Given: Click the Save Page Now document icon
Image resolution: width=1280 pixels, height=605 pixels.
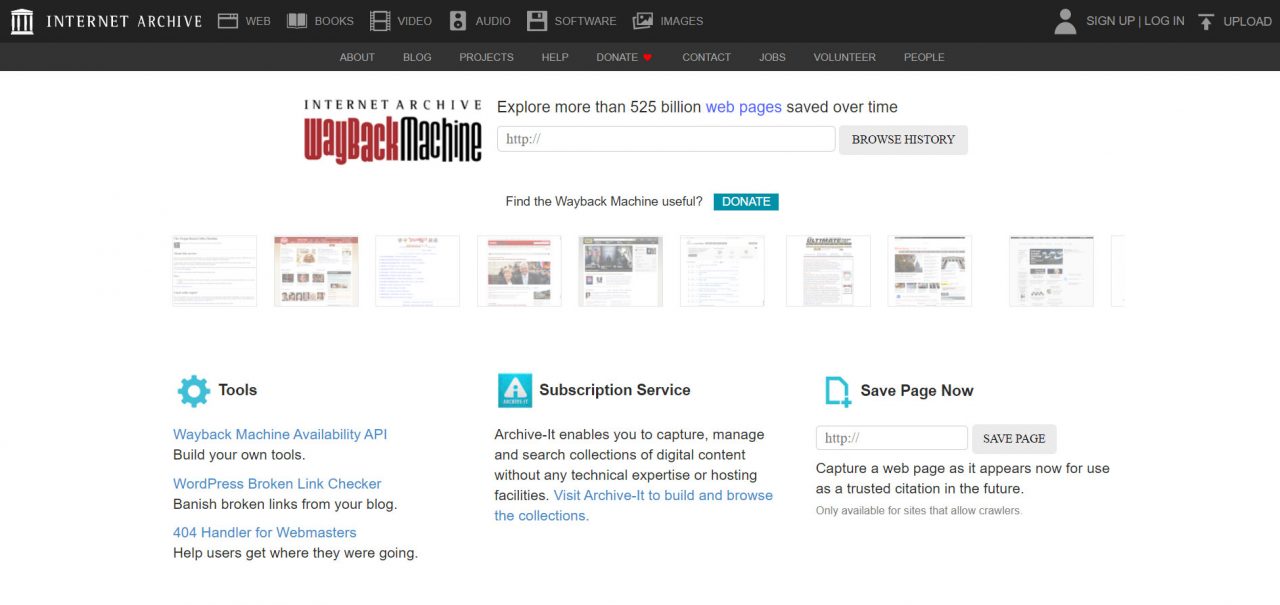Looking at the screenshot, I should tap(837, 391).
